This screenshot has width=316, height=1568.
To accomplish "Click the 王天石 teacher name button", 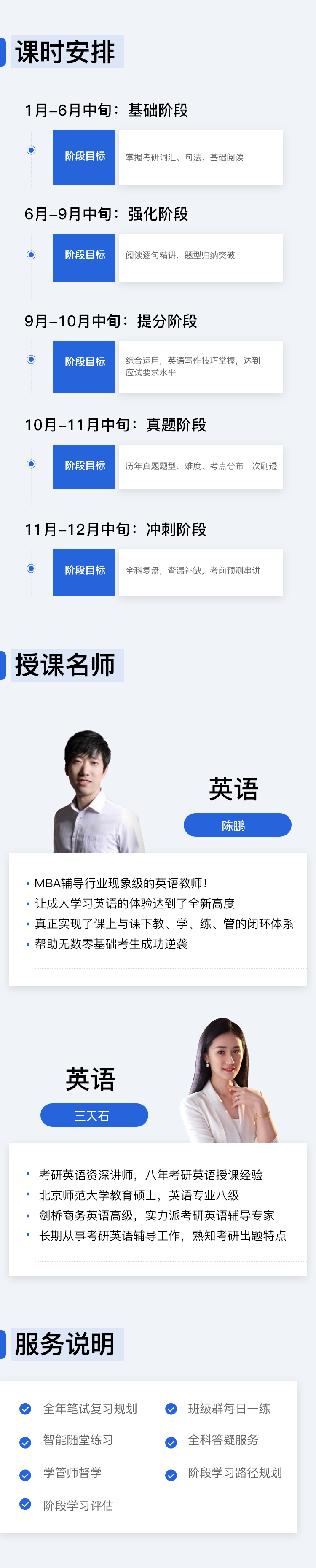I will click(94, 1115).
